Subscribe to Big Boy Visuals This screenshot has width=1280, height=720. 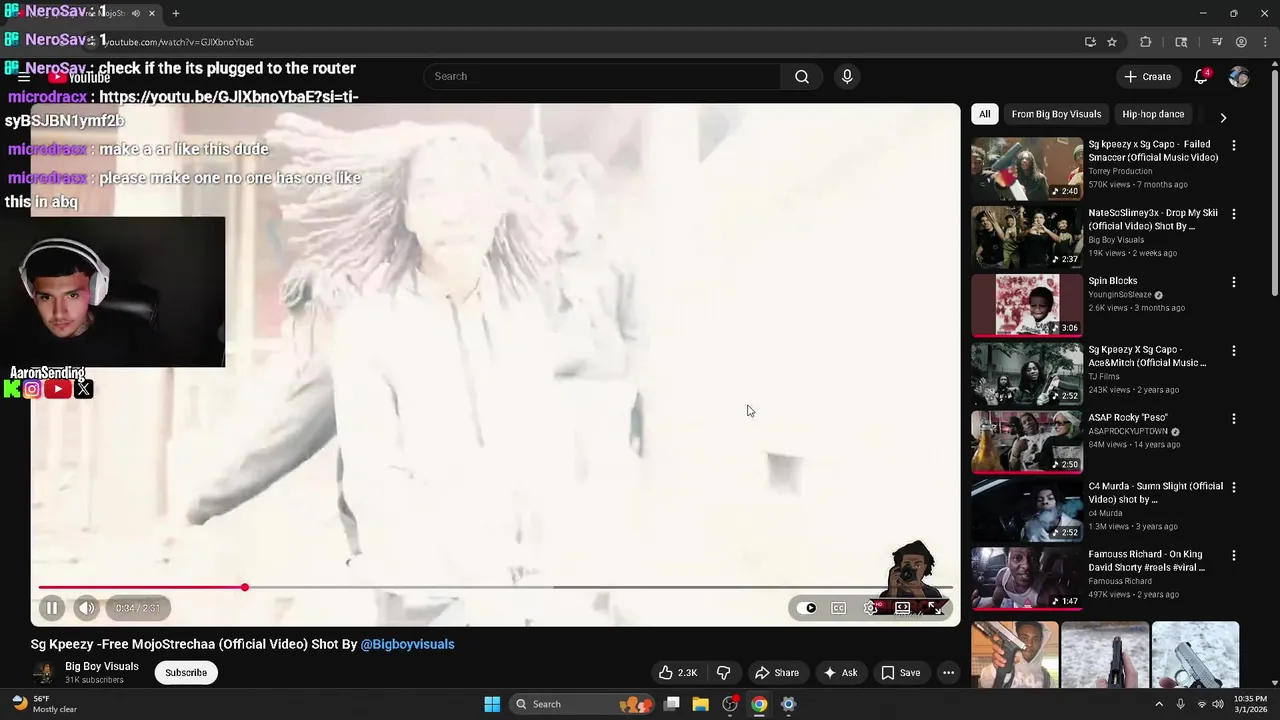186,673
